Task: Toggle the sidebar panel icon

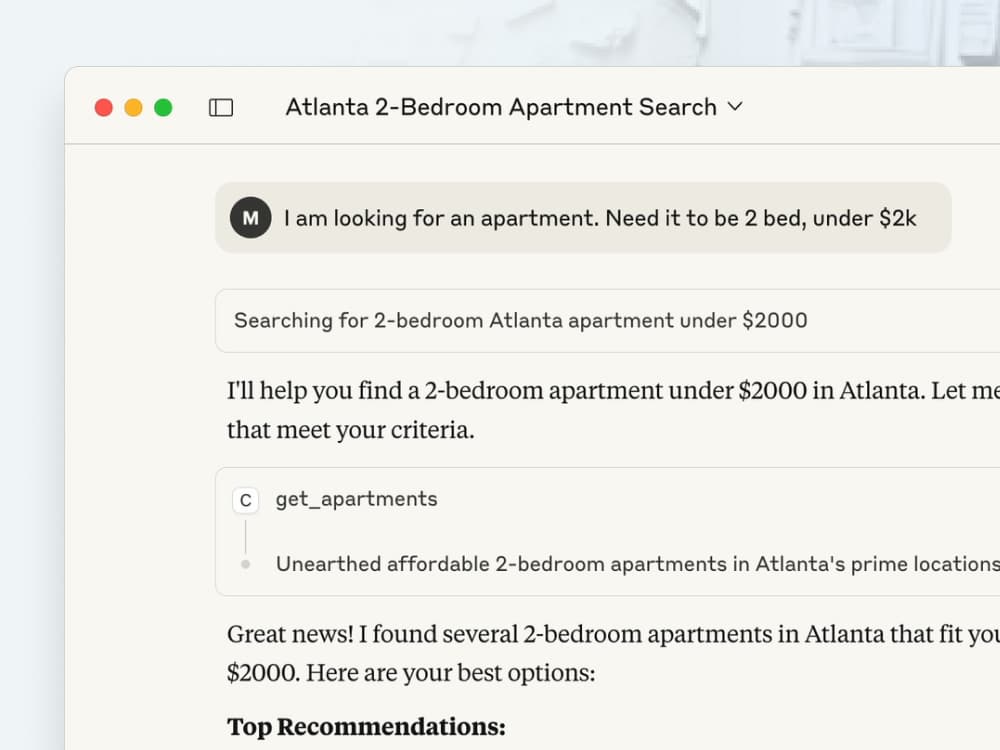Action: 221,107
